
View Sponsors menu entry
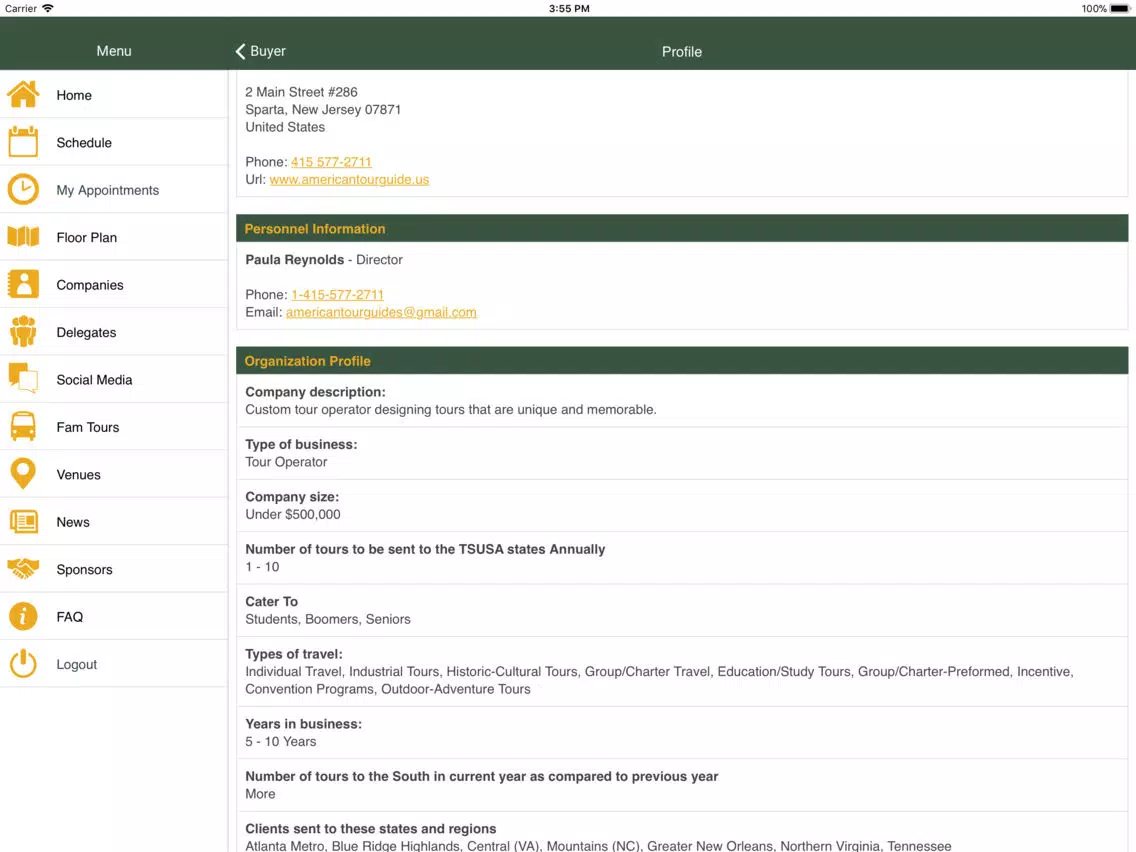[114, 569]
